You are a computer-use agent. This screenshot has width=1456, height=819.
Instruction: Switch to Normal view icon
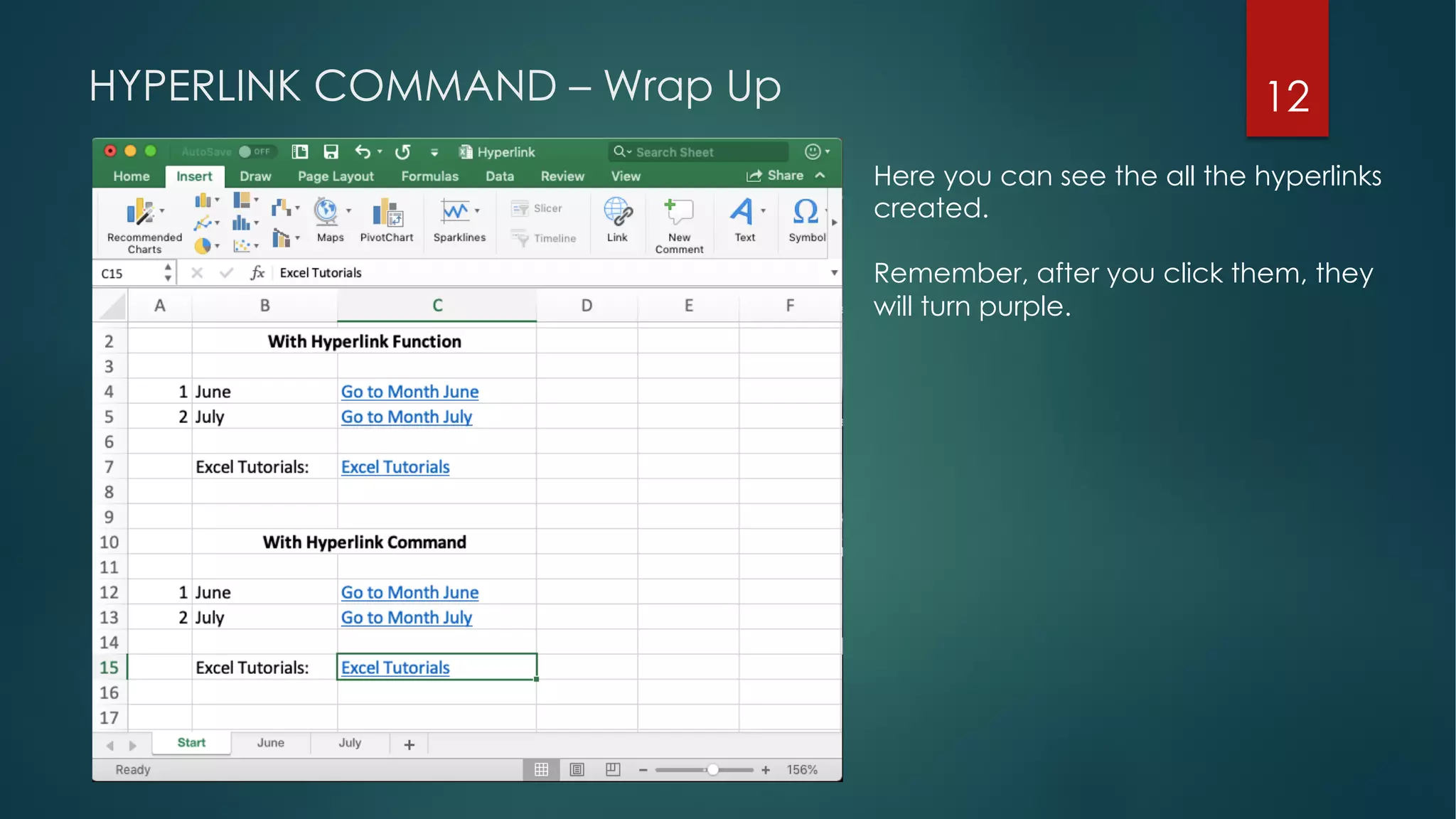tap(541, 770)
